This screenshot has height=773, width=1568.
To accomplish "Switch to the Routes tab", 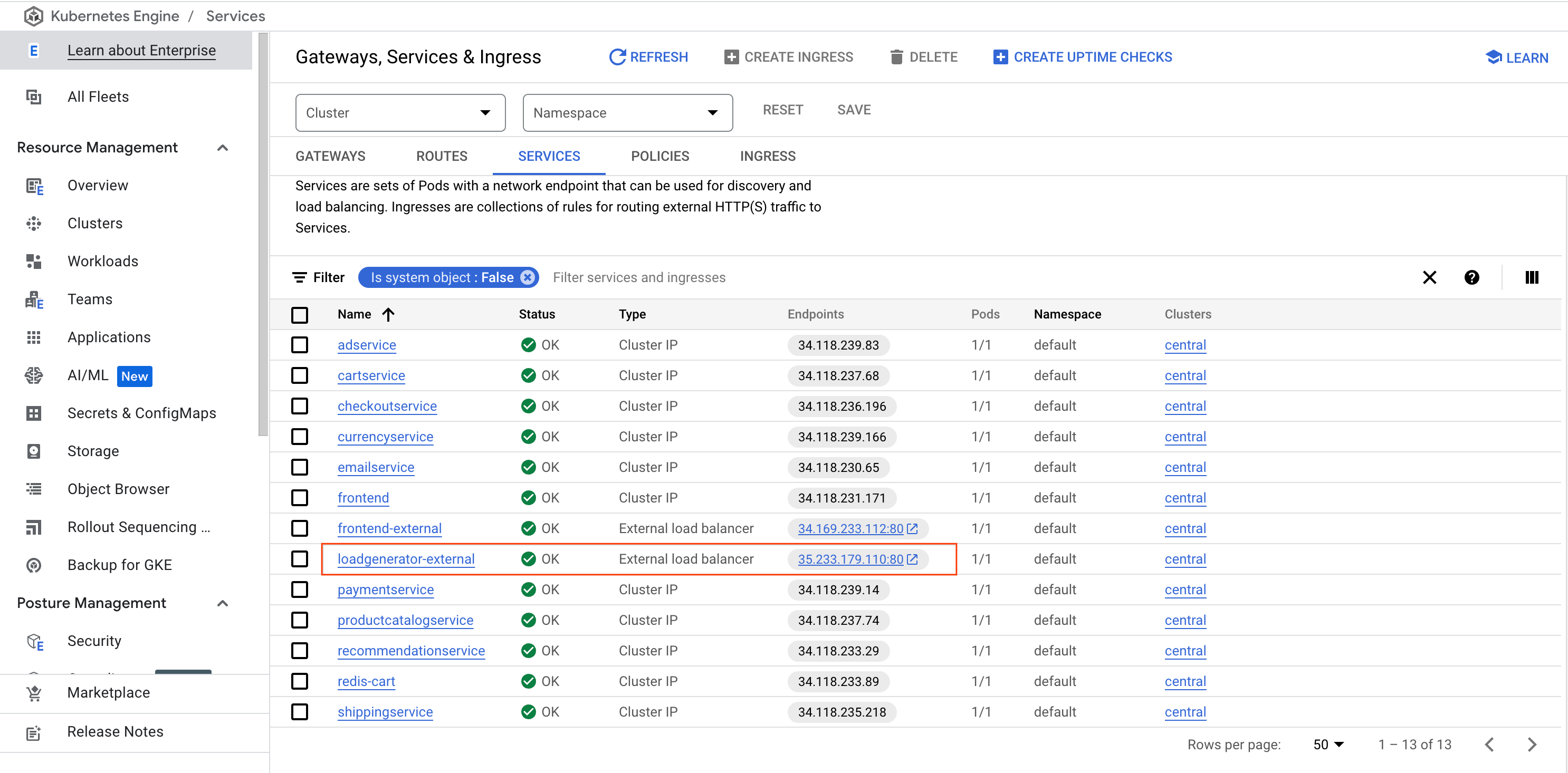I will pos(442,156).
